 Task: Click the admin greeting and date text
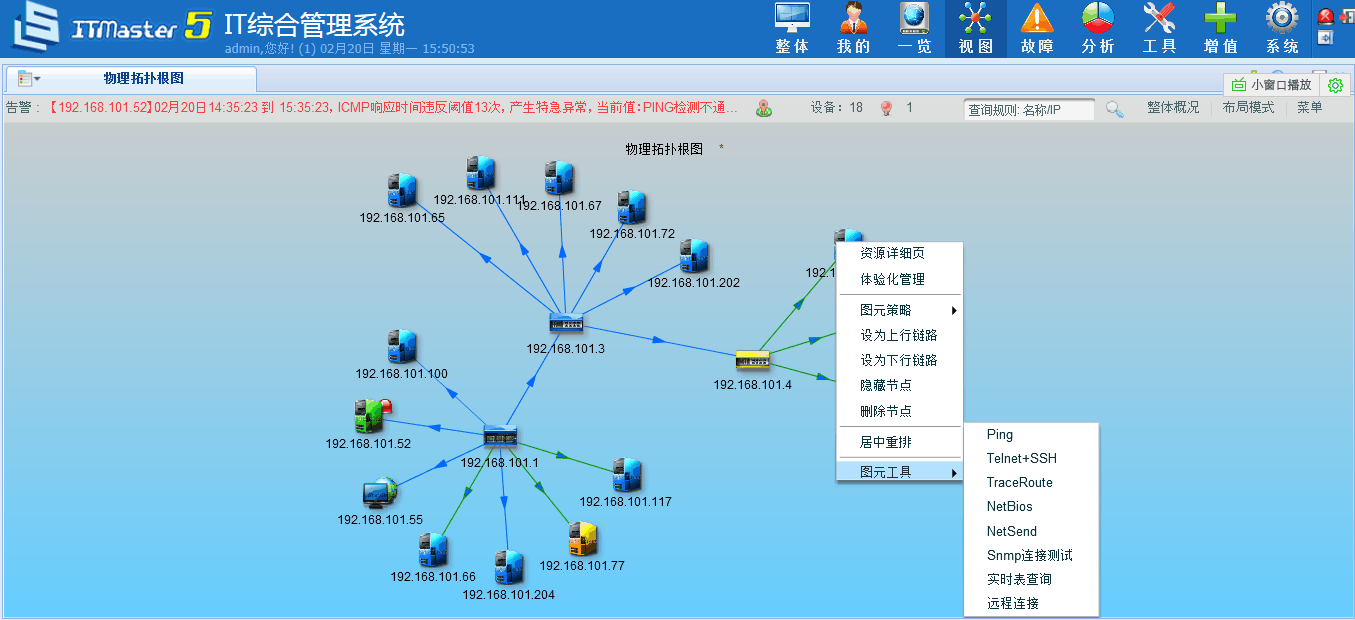click(x=349, y=48)
